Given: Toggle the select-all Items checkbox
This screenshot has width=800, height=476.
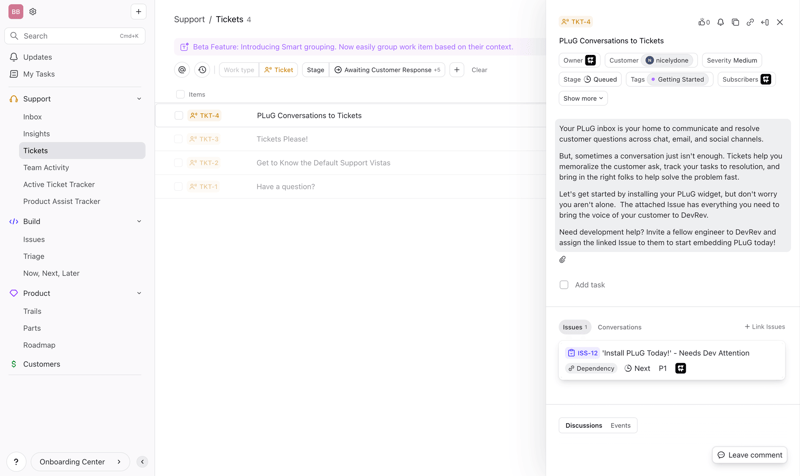Looking at the screenshot, I should pos(180,94).
